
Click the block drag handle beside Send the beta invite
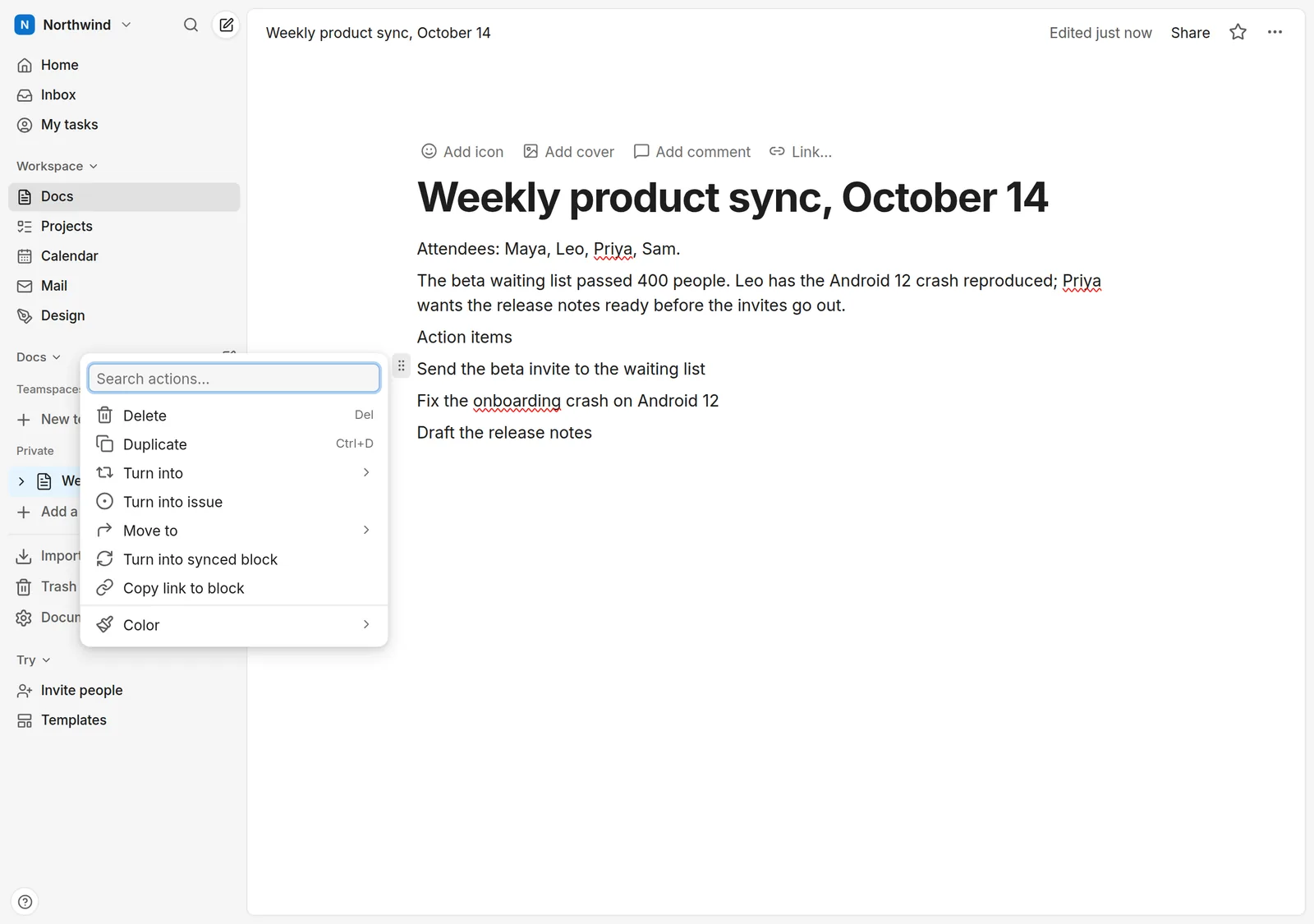[x=401, y=365]
